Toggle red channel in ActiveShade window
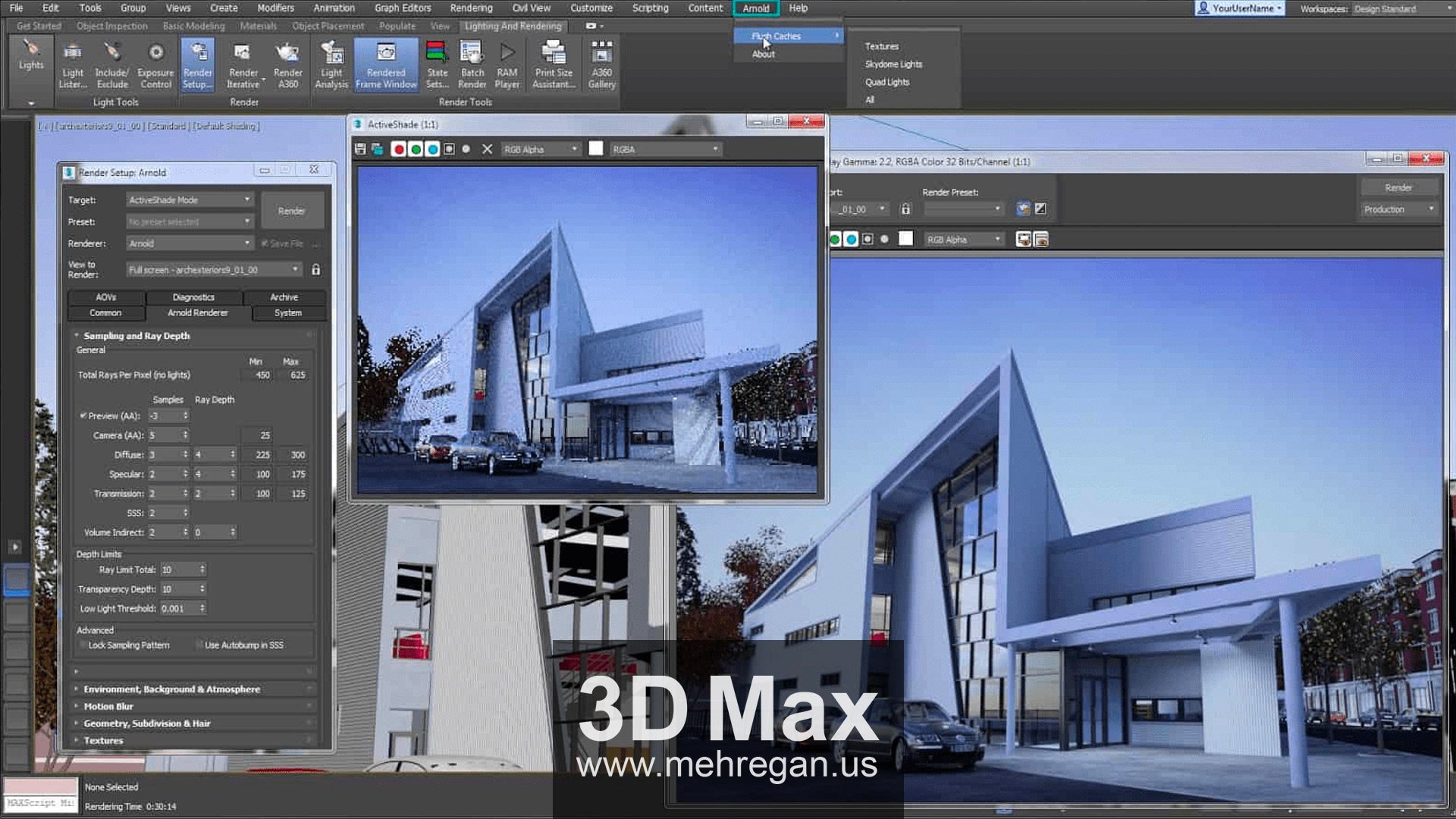Viewport: 1456px width, 819px height. 399,149
